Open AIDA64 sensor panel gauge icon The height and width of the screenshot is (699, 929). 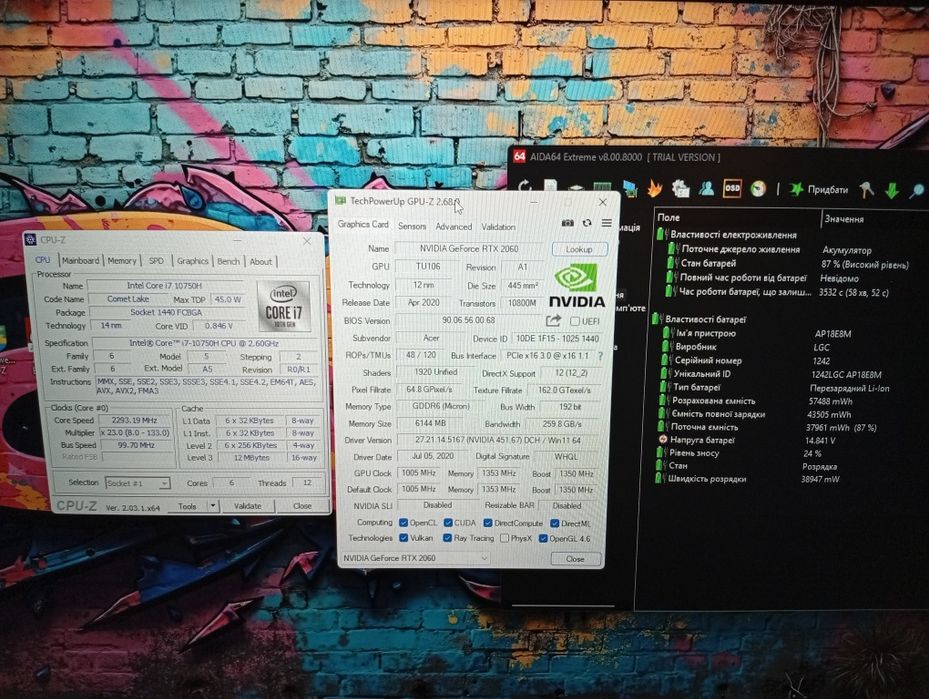(758, 189)
